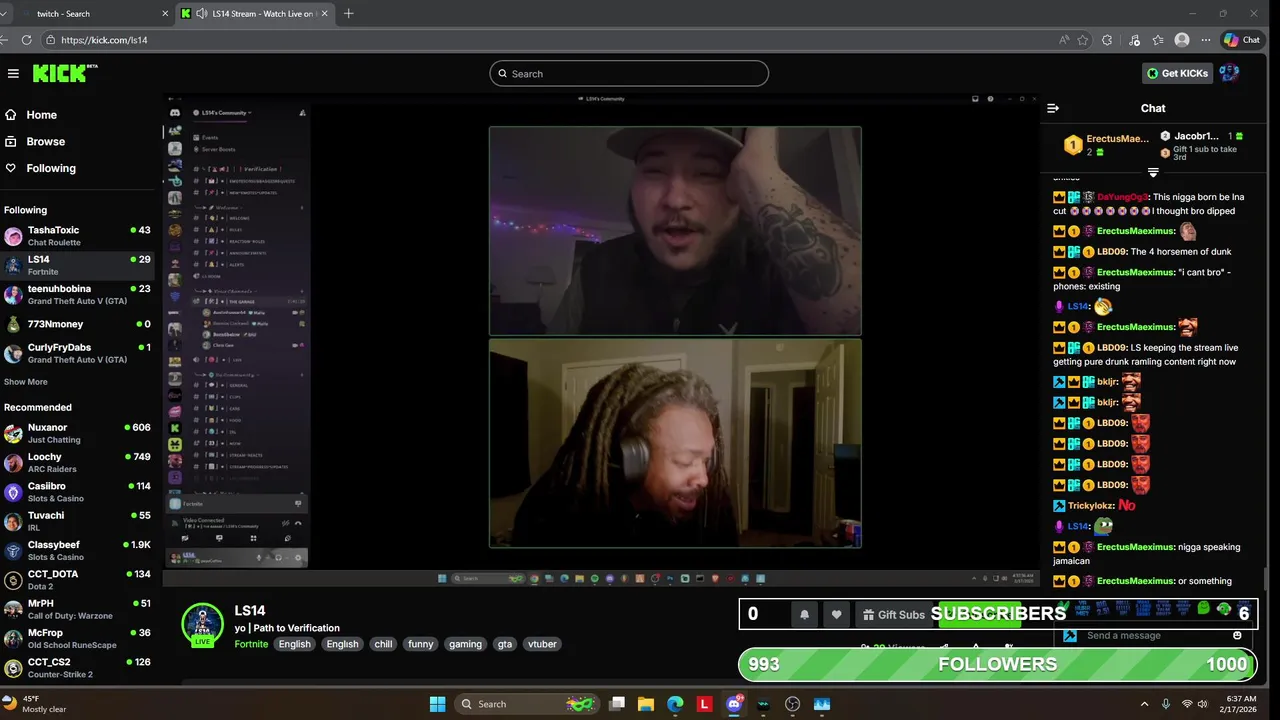Expand the gift leaderboard handle
The height and width of the screenshot is (720, 1280).
[x=1153, y=173]
